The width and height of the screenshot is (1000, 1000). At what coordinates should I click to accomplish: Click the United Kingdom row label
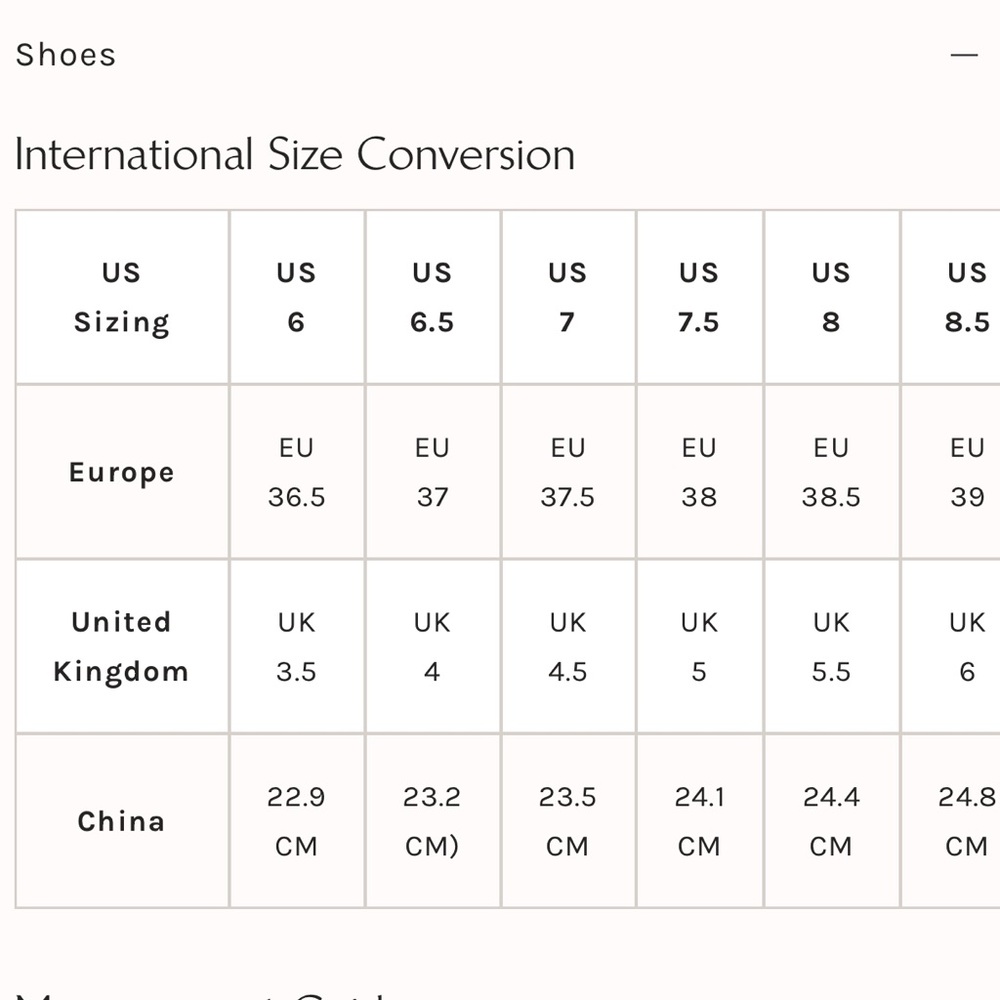(x=121, y=646)
